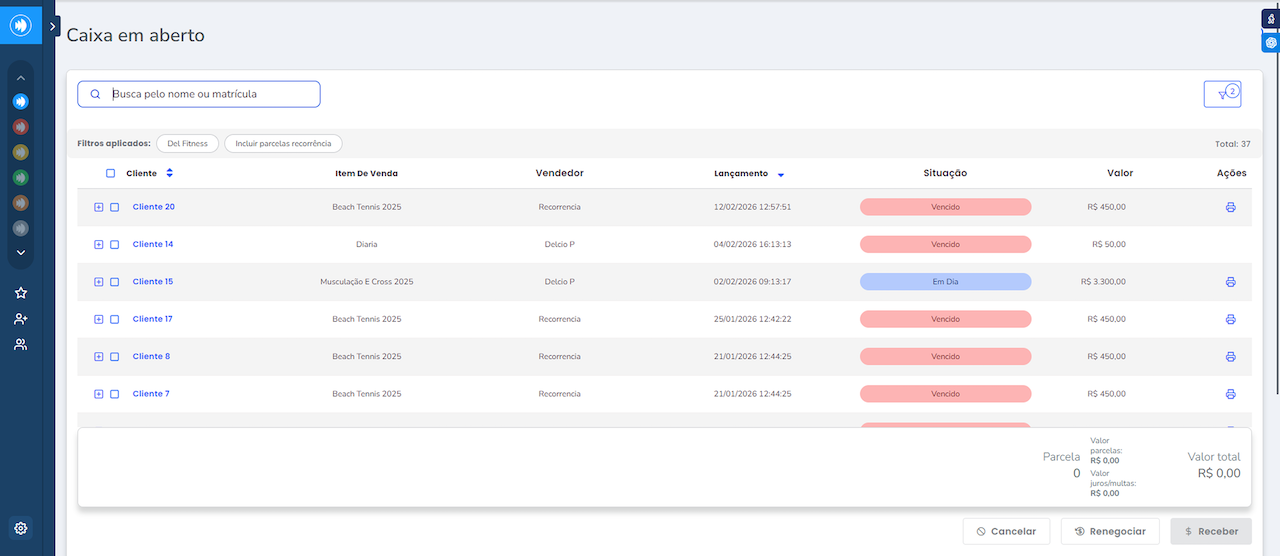Viewport: 1280px width, 556px height.
Task: Print the receipt for Cliente 15
Action: pos(1230,282)
